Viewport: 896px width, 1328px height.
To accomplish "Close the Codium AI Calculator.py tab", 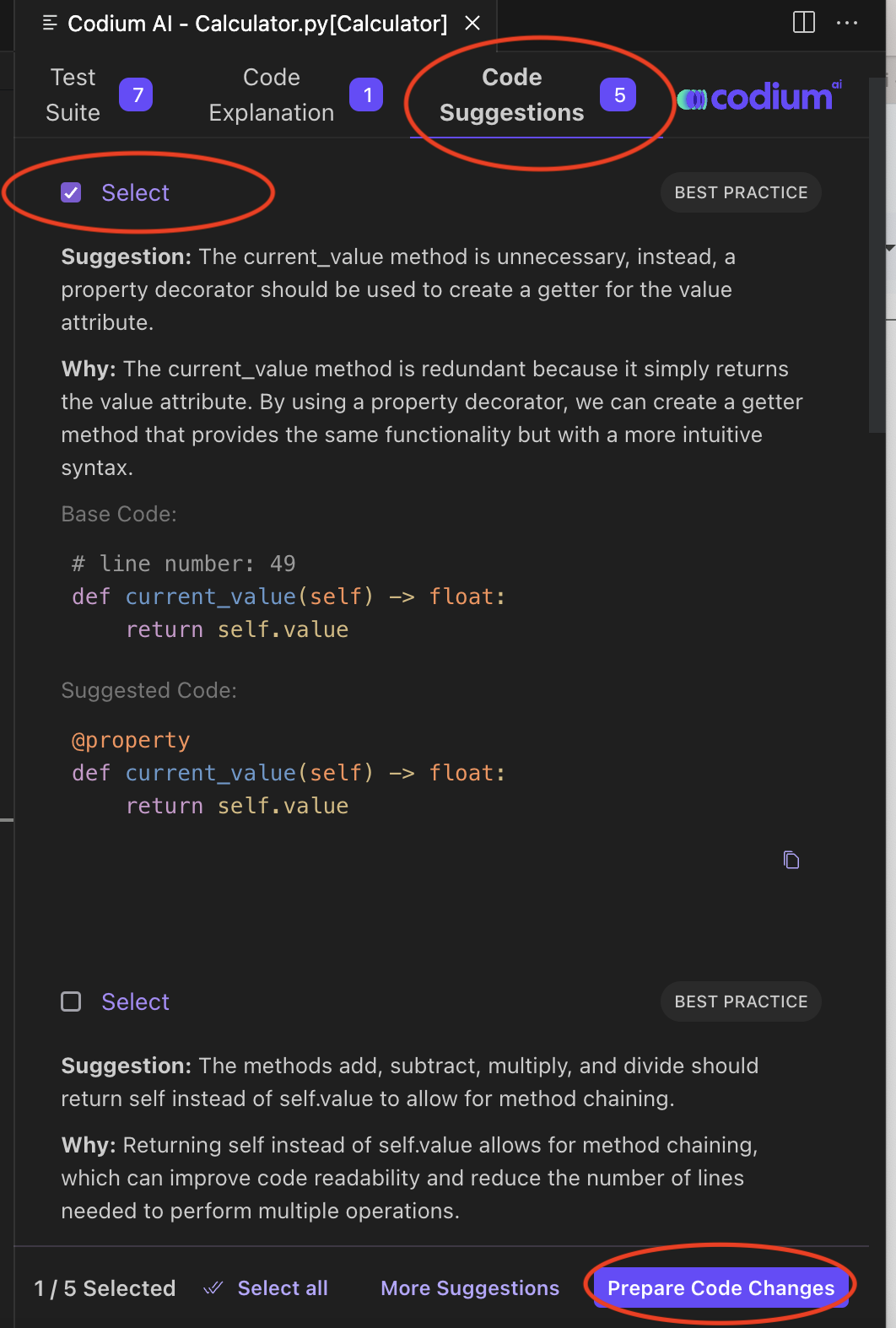I will (472, 24).
